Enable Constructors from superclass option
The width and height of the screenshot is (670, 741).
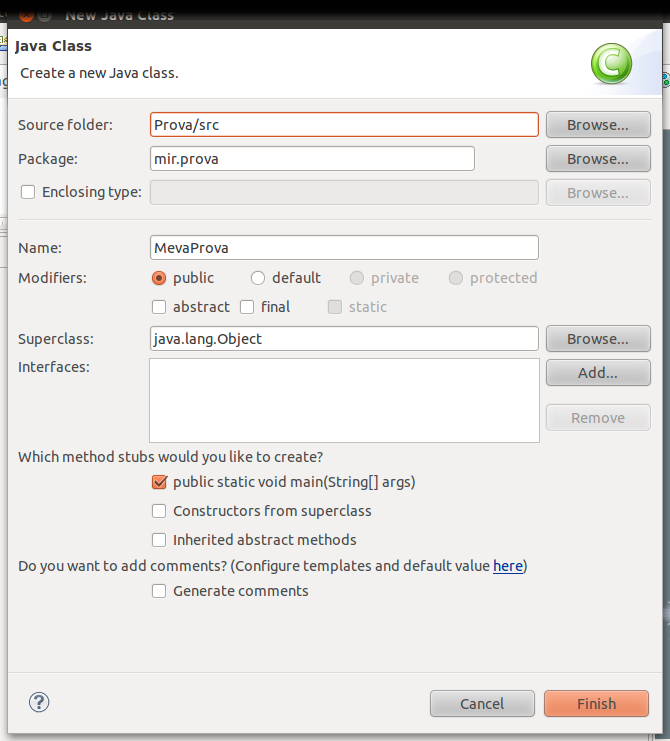point(159,511)
